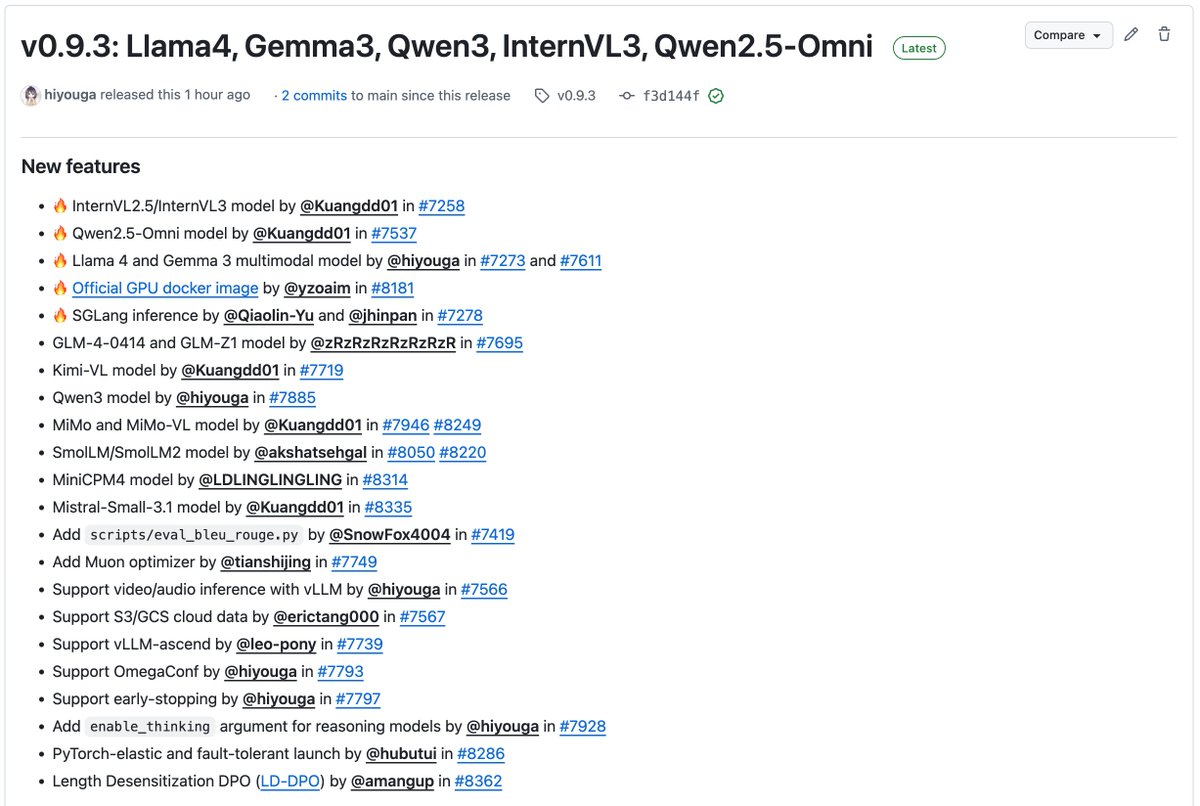
Task: Open @akshatsehgal profile
Action: point(310,452)
